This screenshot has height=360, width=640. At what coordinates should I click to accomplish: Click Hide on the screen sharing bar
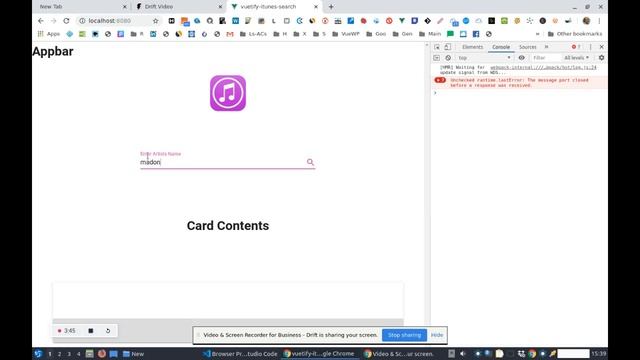tap(437, 335)
